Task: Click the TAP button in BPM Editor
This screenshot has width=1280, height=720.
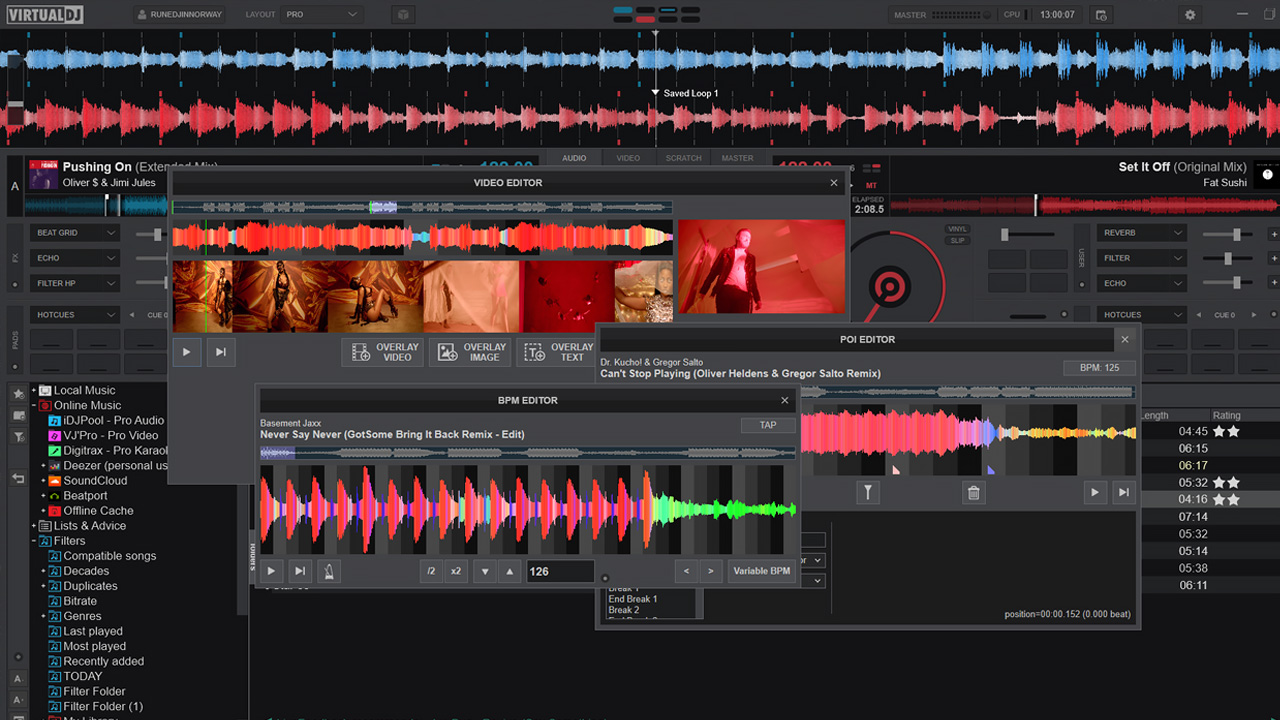Action: point(768,424)
